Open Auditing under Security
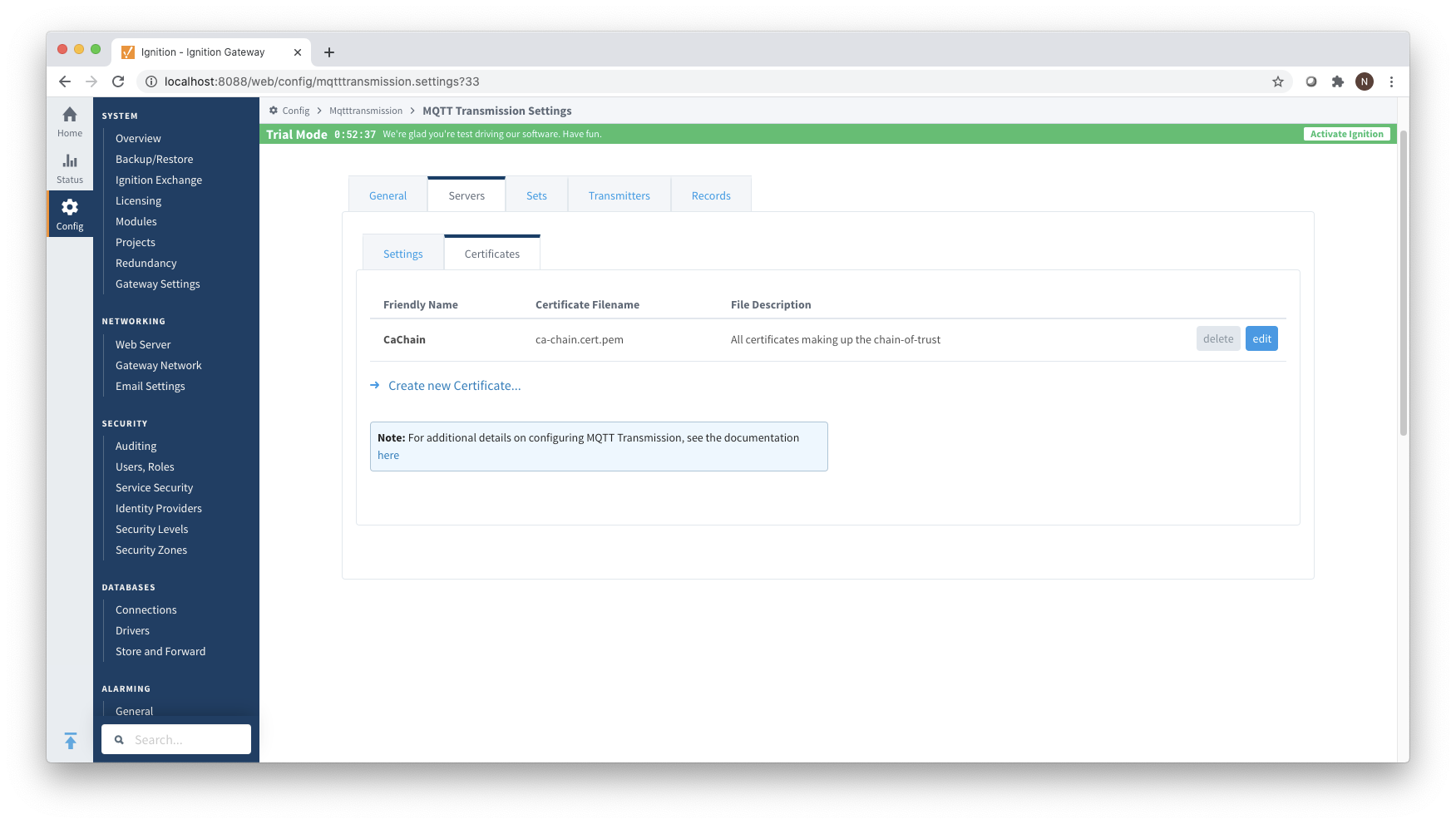This screenshot has width=1456, height=824. 136,446
